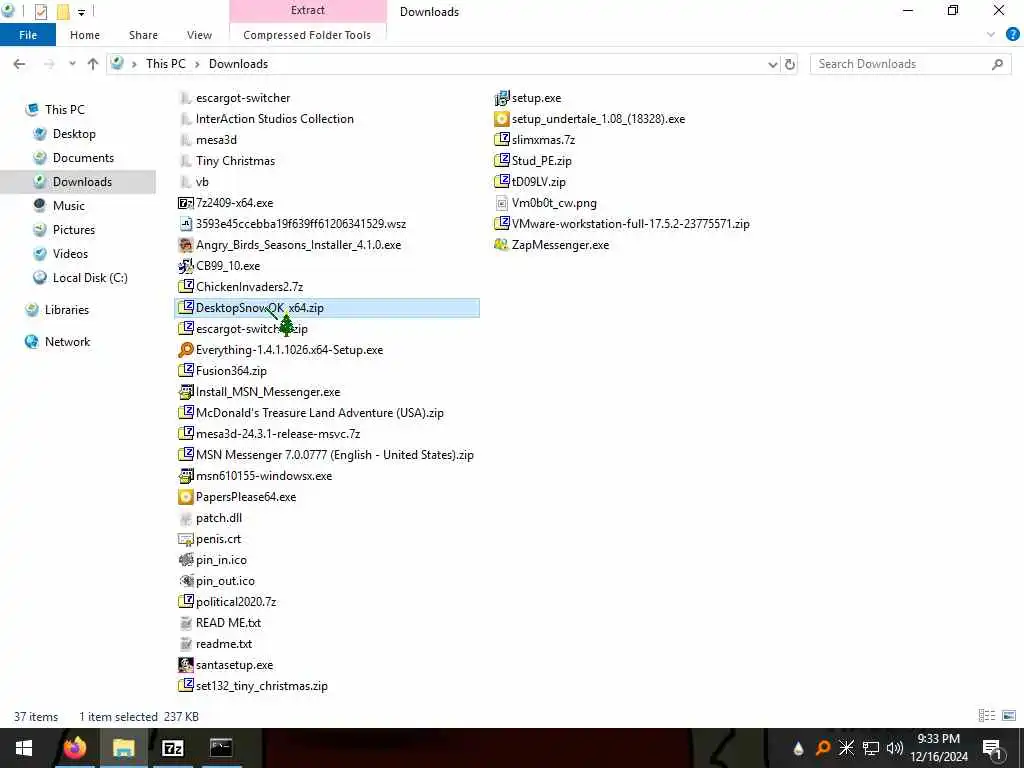This screenshot has height=768, width=1024.
Task: Select the CB99_10.exe file icon
Action: [x=185, y=266]
